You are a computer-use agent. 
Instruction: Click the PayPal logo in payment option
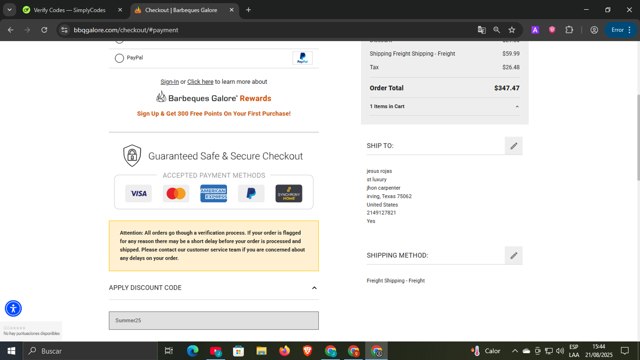(302, 58)
